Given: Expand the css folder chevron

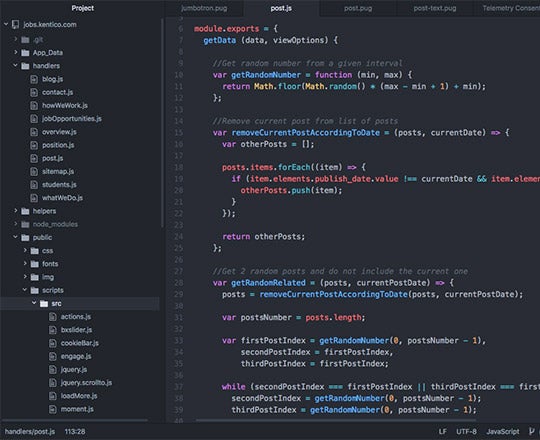Looking at the screenshot, I should pos(25,250).
